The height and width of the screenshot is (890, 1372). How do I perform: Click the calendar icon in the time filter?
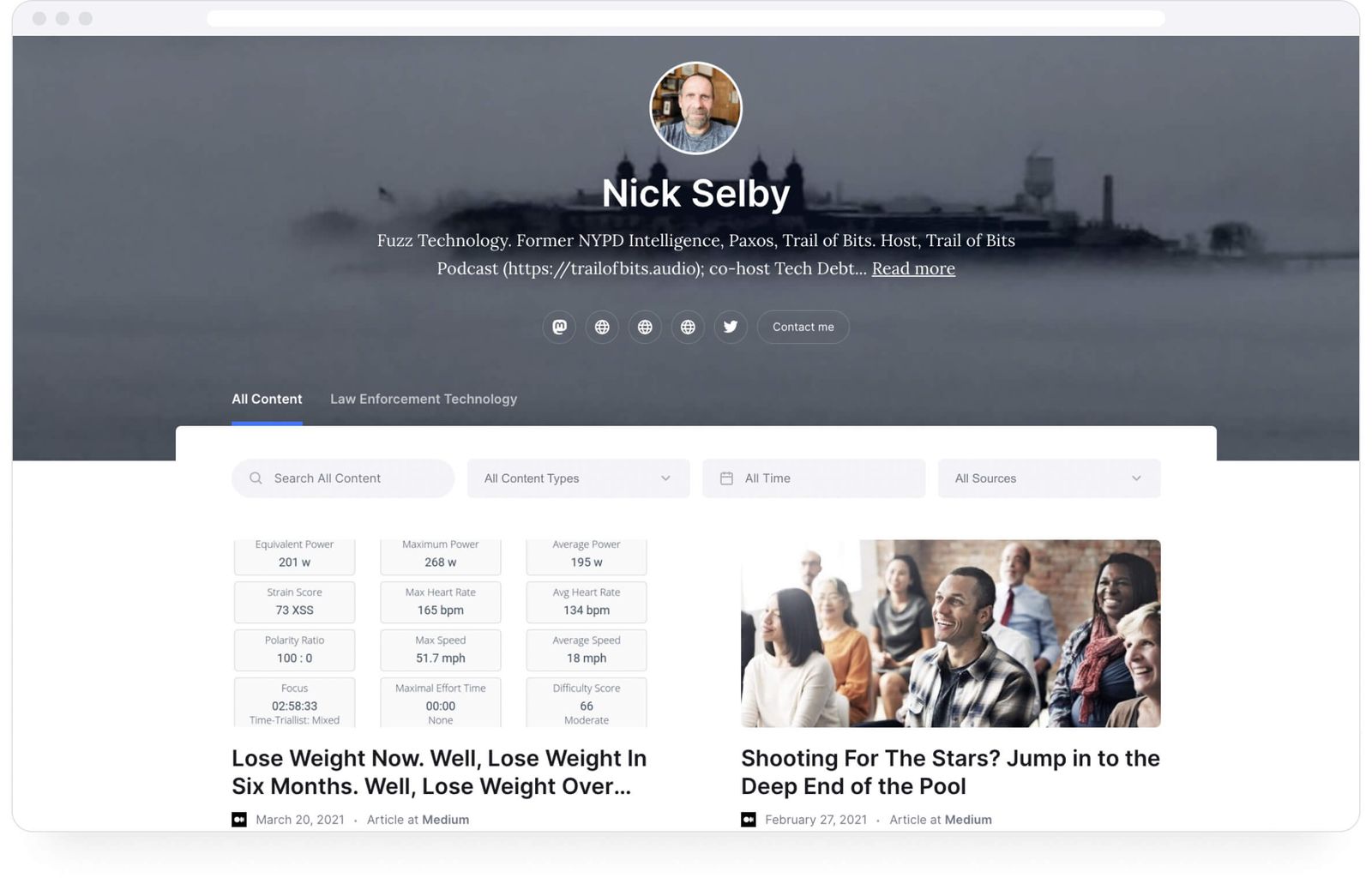pyautogui.click(x=728, y=478)
